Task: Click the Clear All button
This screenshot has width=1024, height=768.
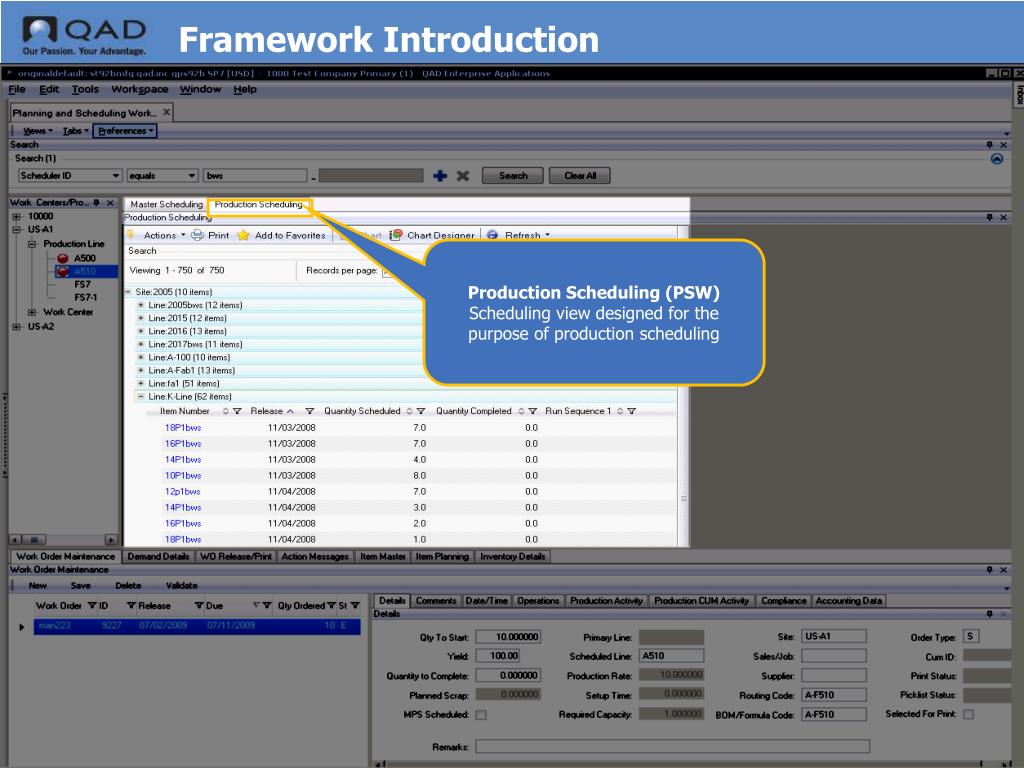Action: click(581, 176)
